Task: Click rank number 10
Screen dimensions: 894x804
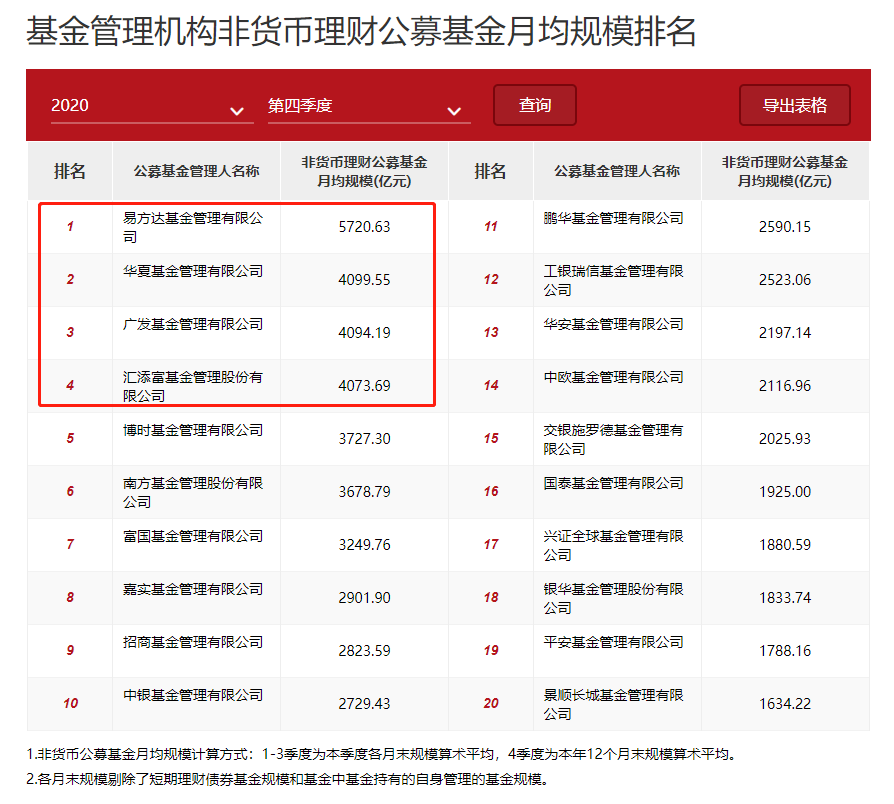Action: 70,704
